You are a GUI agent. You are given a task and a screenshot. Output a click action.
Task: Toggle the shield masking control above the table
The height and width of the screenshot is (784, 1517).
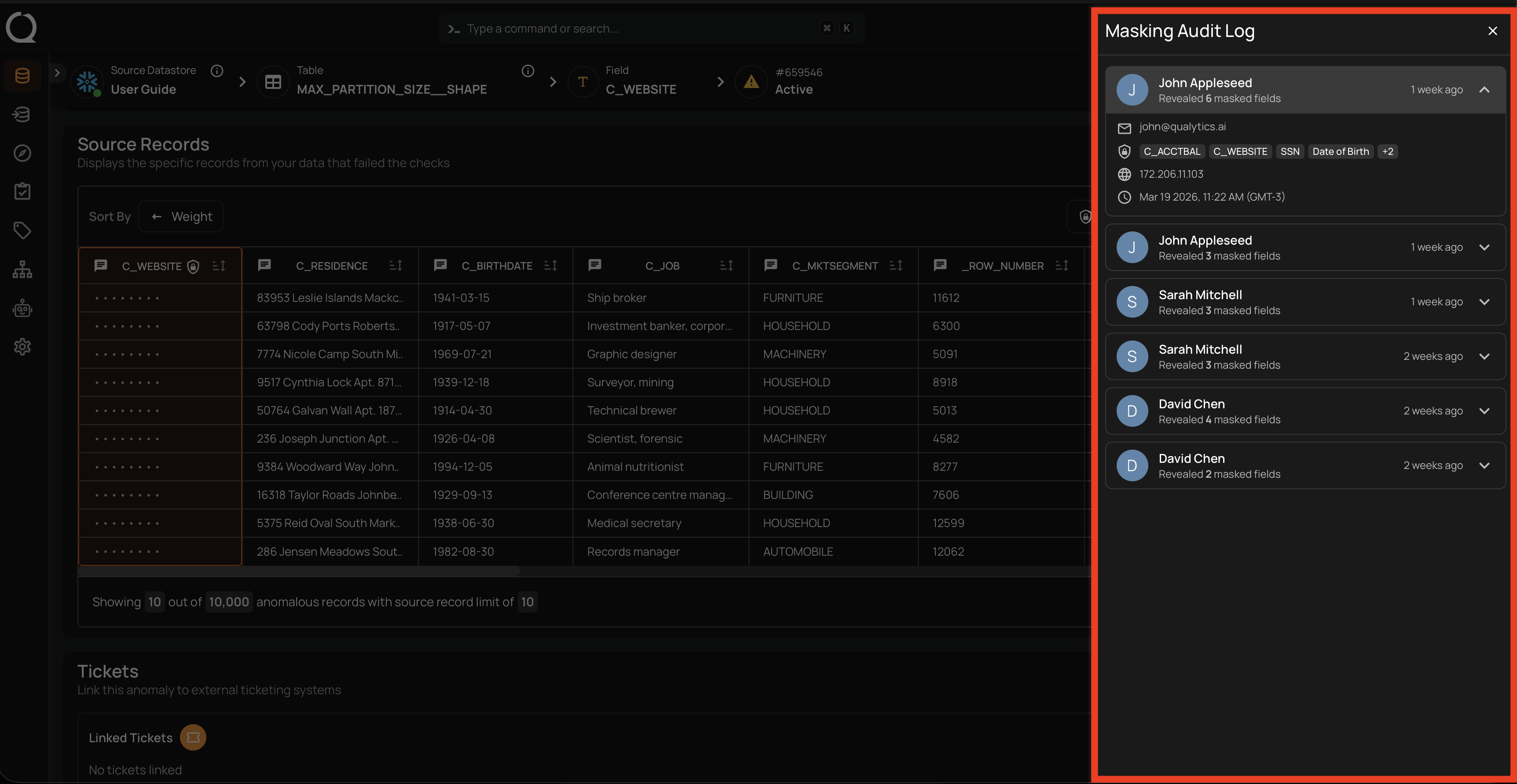click(1085, 216)
